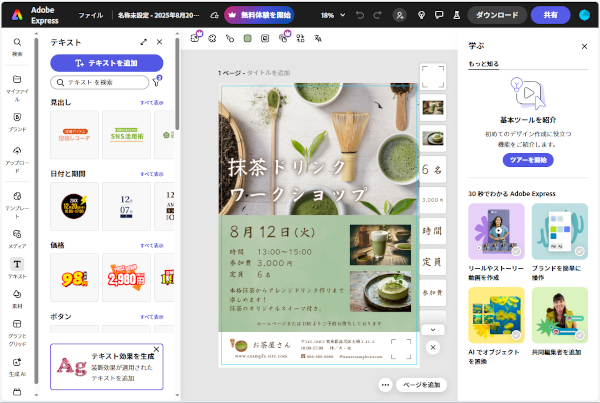Open the リールやストーリー動画を作成 tutorial thumbnail

click(x=496, y=231)
